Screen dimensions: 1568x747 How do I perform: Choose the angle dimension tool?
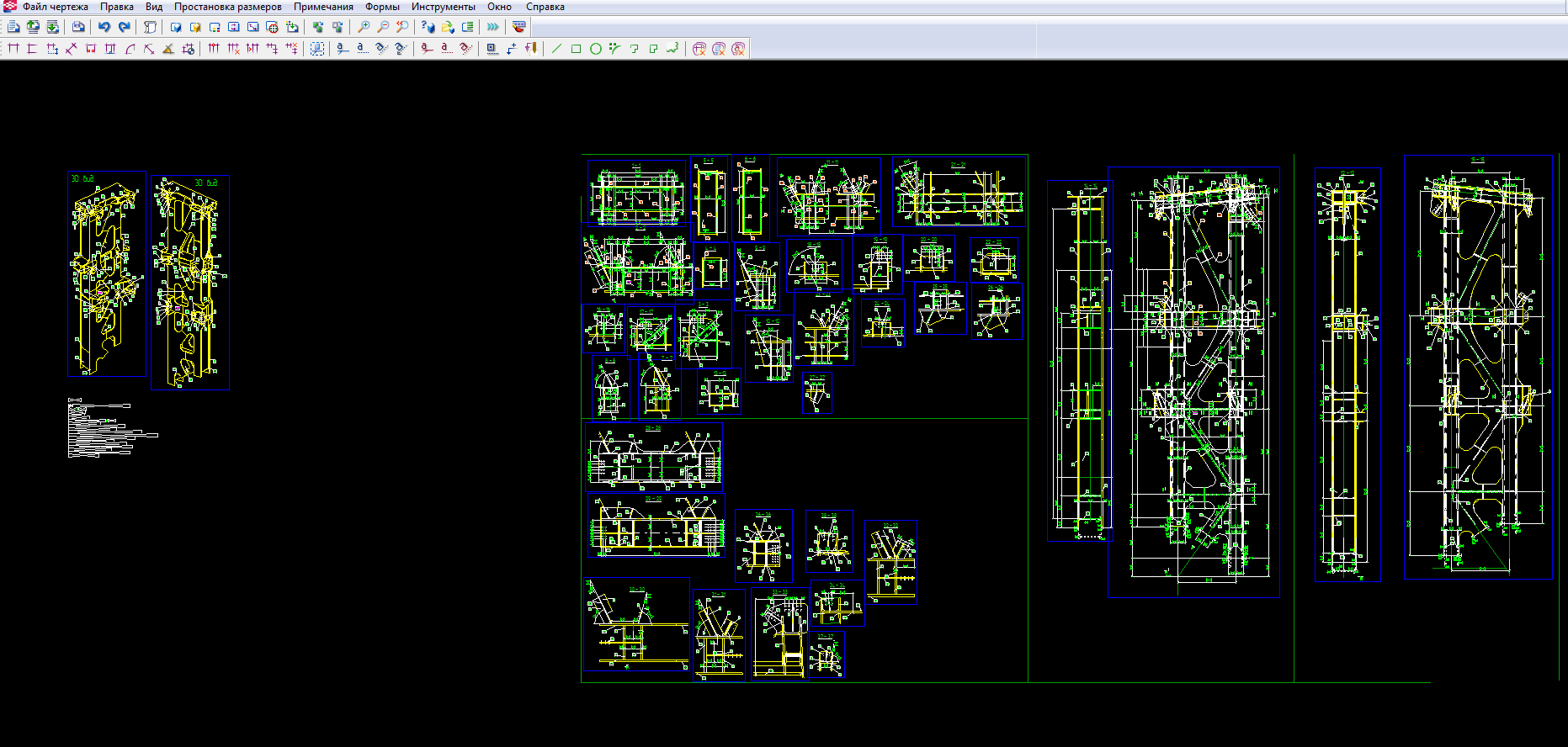[x=168, y=49]
